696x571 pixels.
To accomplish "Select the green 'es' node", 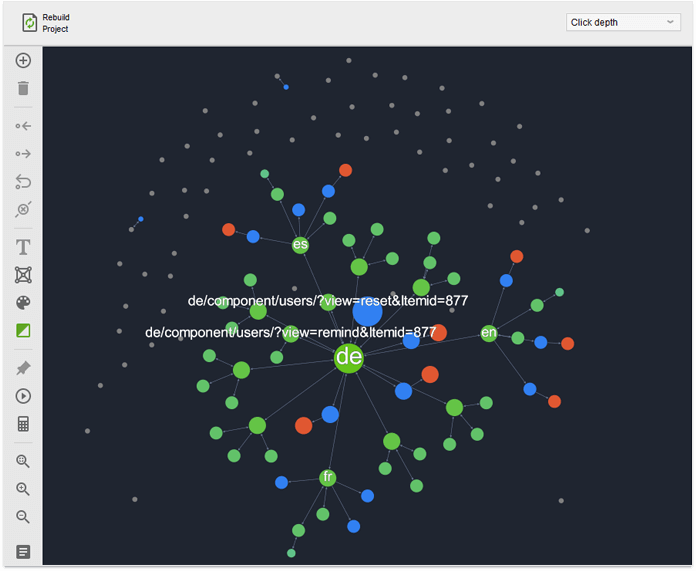I will (x=300, y=245).
